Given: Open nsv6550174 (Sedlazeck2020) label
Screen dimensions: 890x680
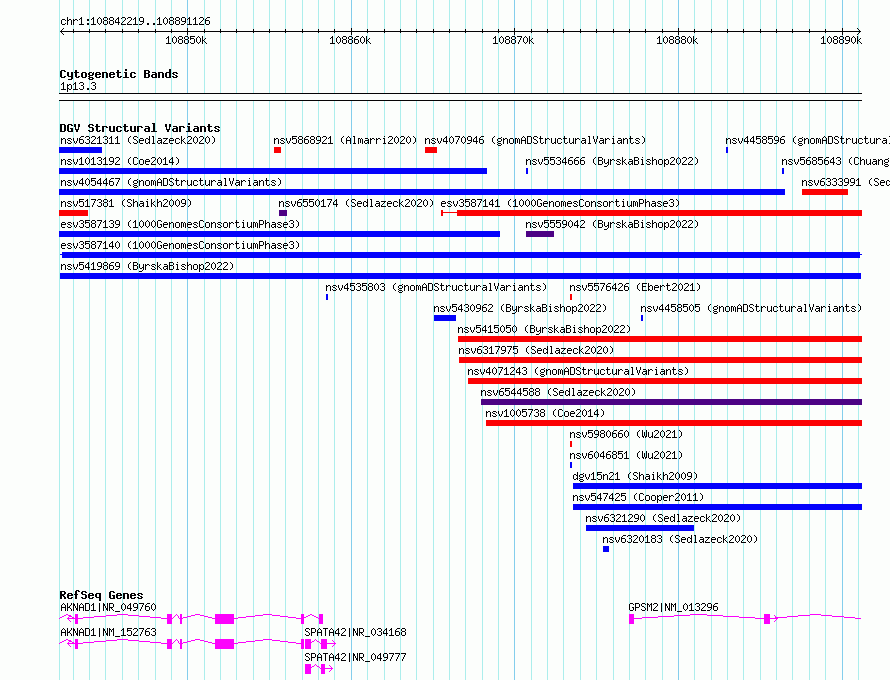Looking at the screenshot, I should [x=356, y=203].
